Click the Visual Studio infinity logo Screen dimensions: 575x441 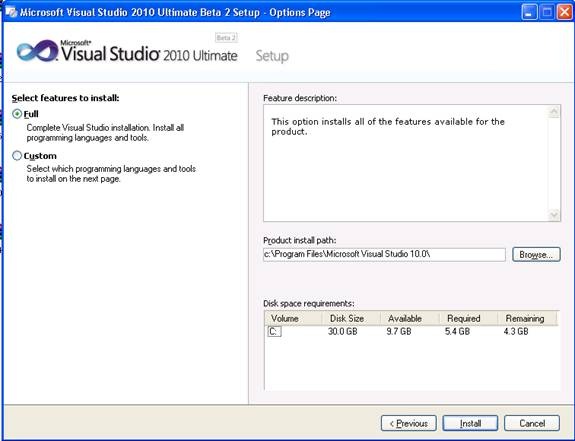(37, 51)
